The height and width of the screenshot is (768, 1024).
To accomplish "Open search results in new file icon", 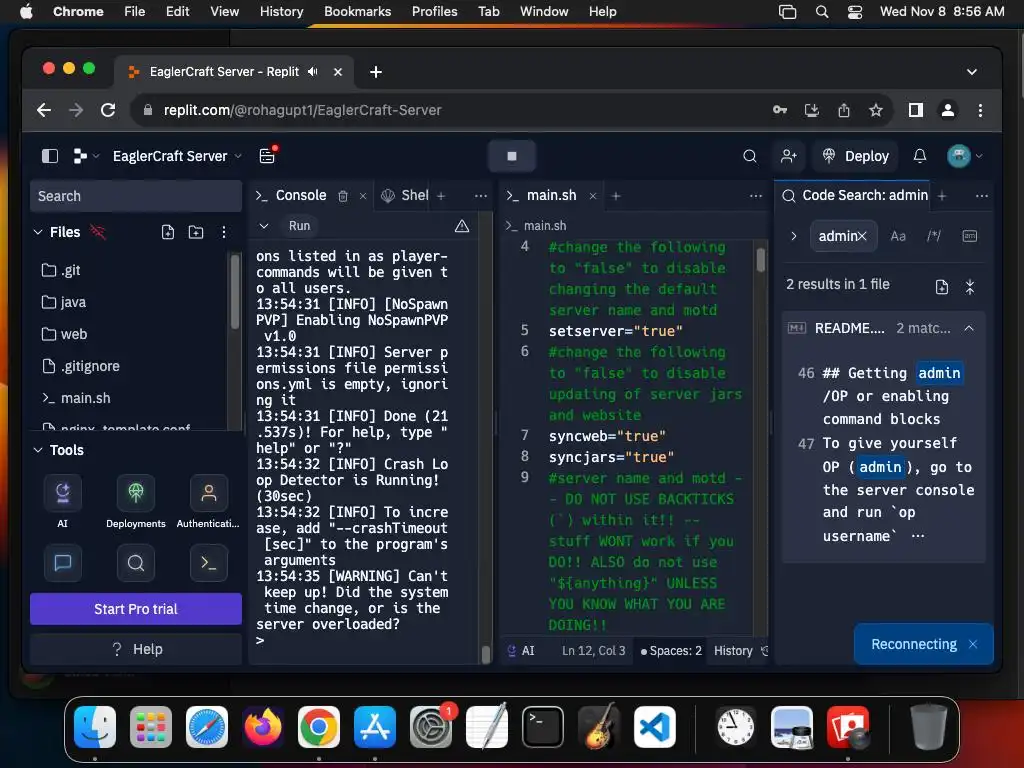I will (942, 287).
